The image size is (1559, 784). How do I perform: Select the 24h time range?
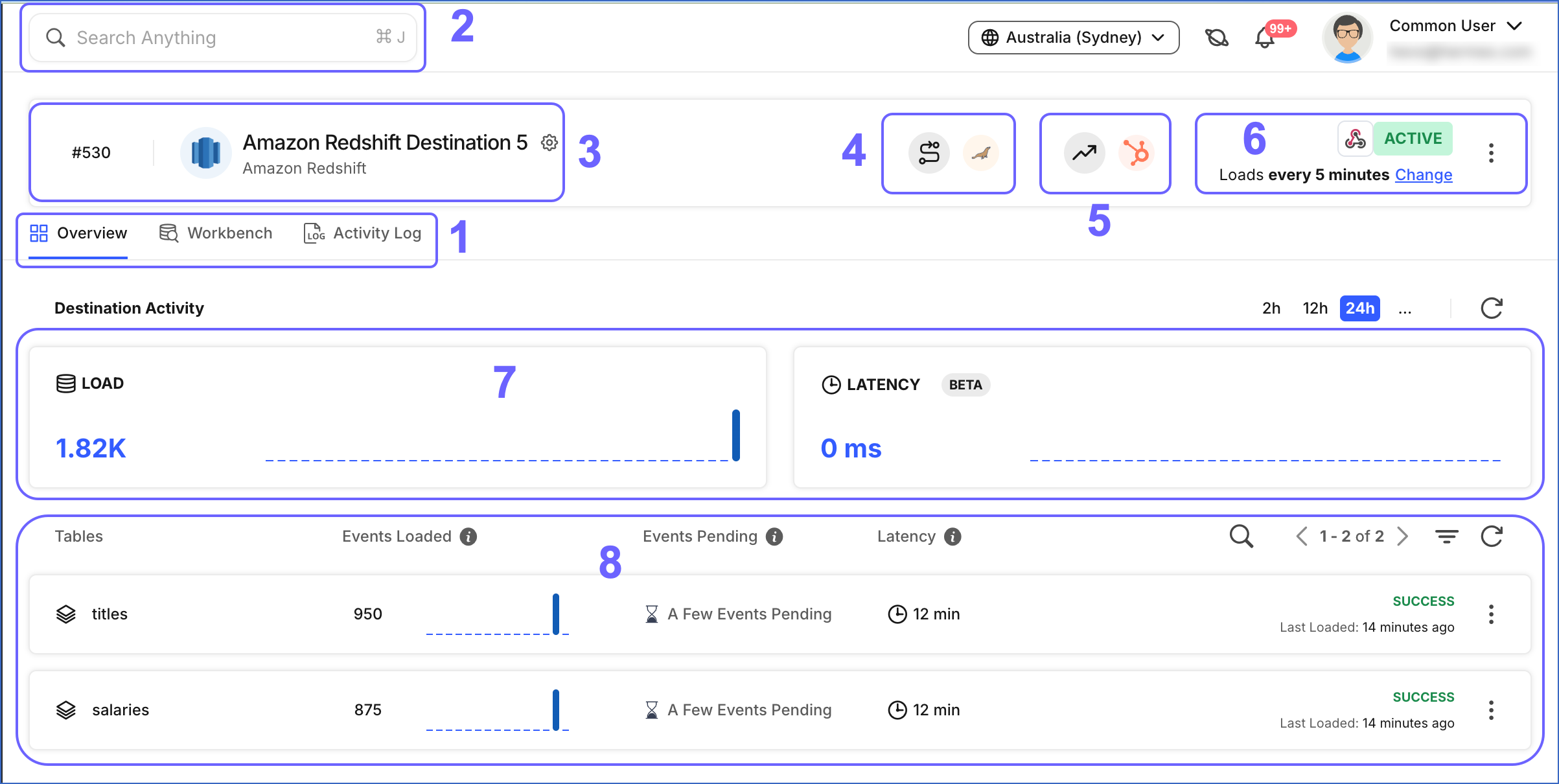(x=1359, y=308)
